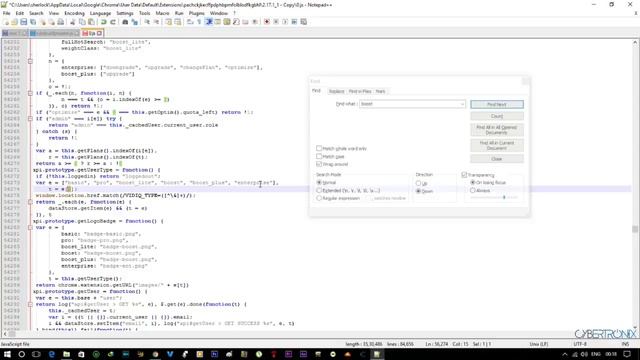This screenshot has width=640, height=360.
Task: Click the Playback macro toolbar icon
Action: tap(285, 22)
